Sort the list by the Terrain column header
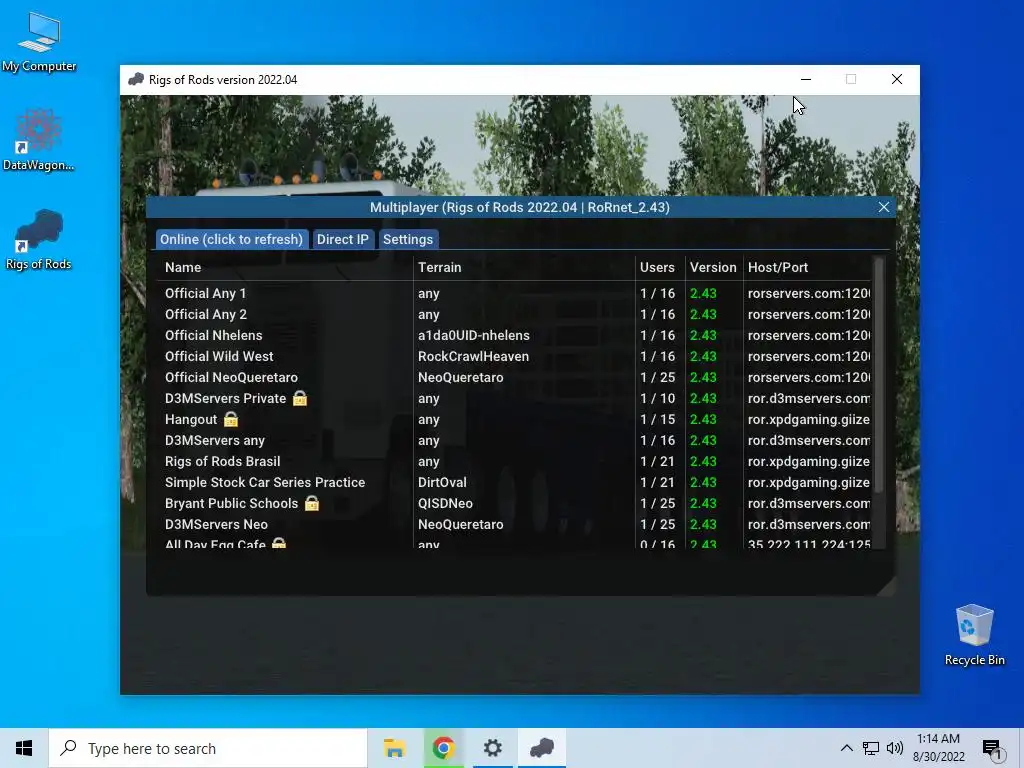The width and height of the screenshot is (1024, 768). click(x=440, y=267)
